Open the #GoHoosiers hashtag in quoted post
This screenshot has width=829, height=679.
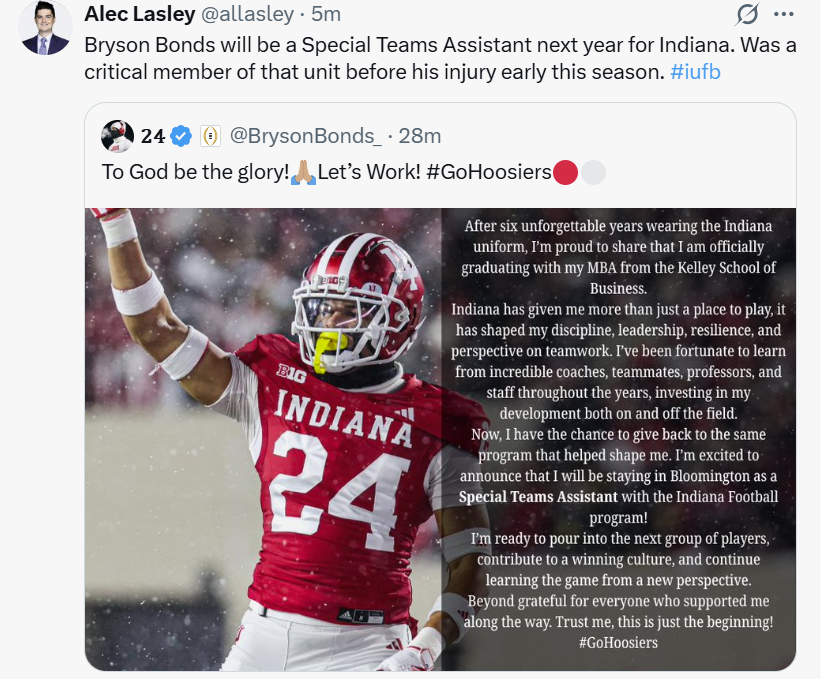point(488,172)
